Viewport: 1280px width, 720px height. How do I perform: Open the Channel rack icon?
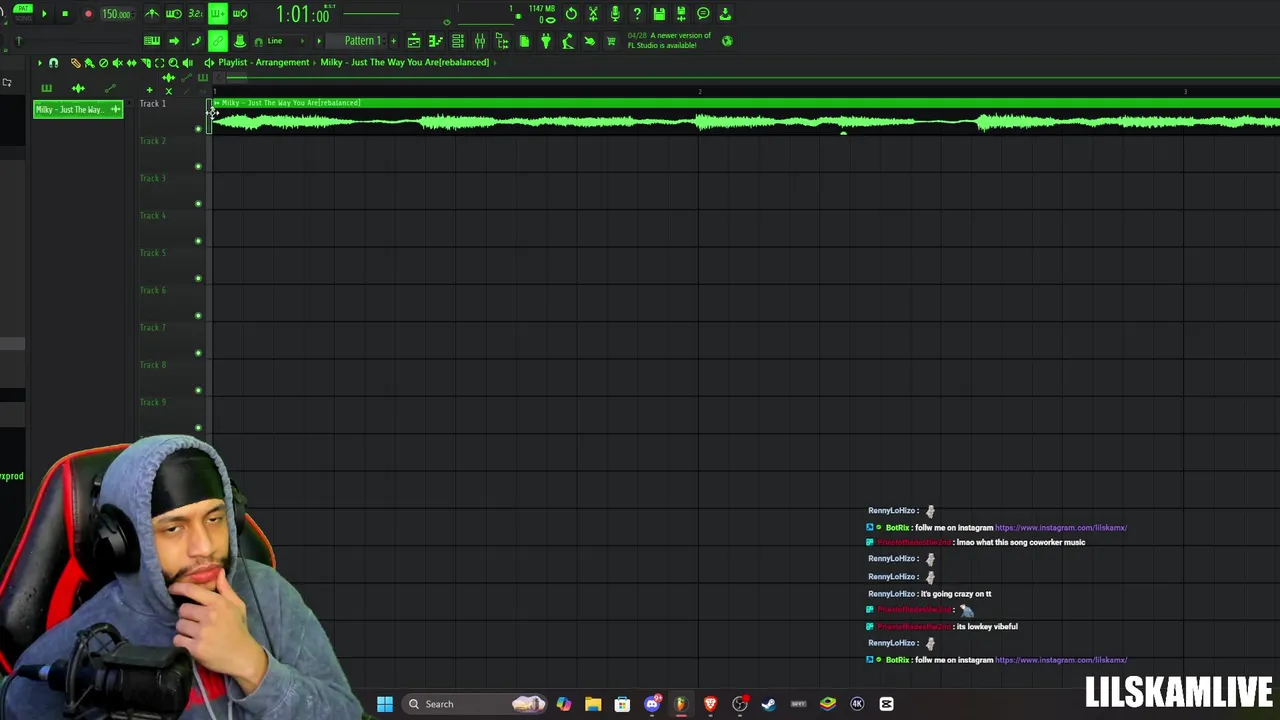(x=458, y=41)
